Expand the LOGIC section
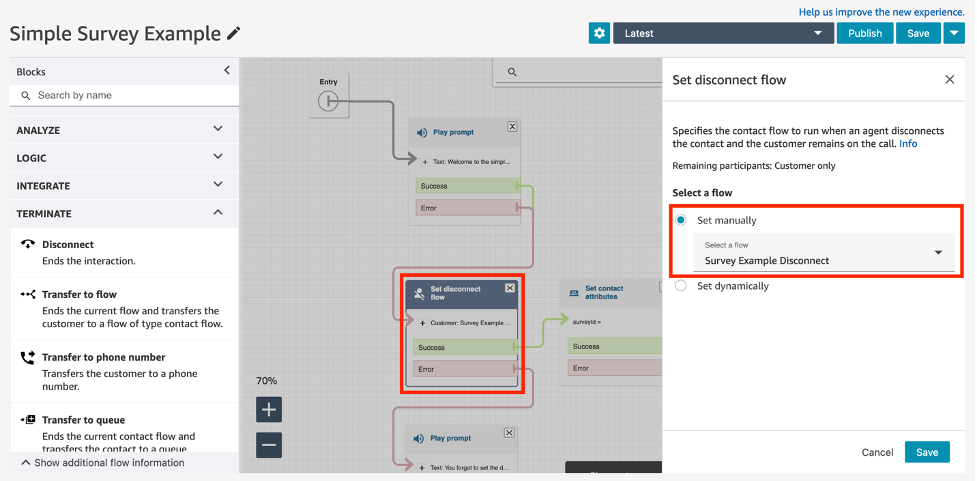This screenshot has width=977, height=481. coord(125,158)
